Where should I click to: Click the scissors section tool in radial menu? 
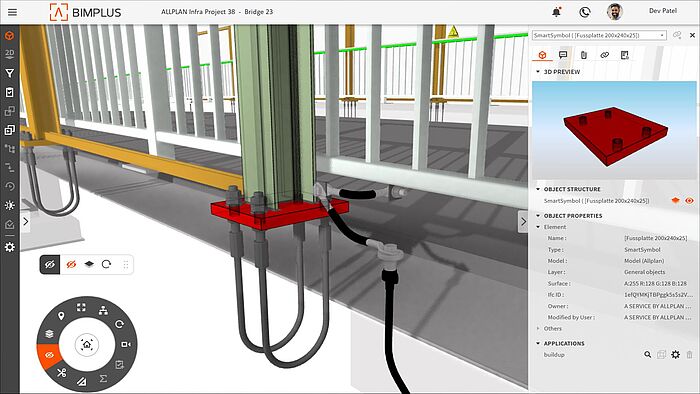click(x=62, y=372)
